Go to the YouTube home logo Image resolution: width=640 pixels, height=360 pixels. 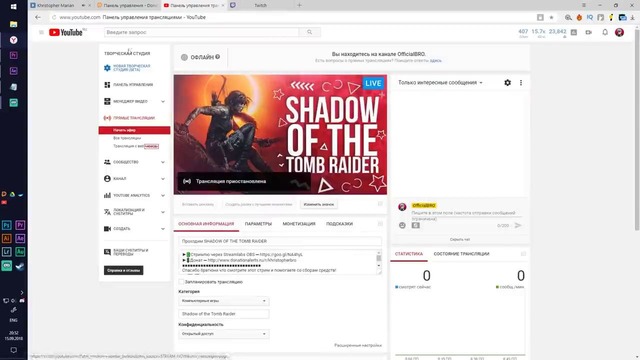[x=66, y=32]
